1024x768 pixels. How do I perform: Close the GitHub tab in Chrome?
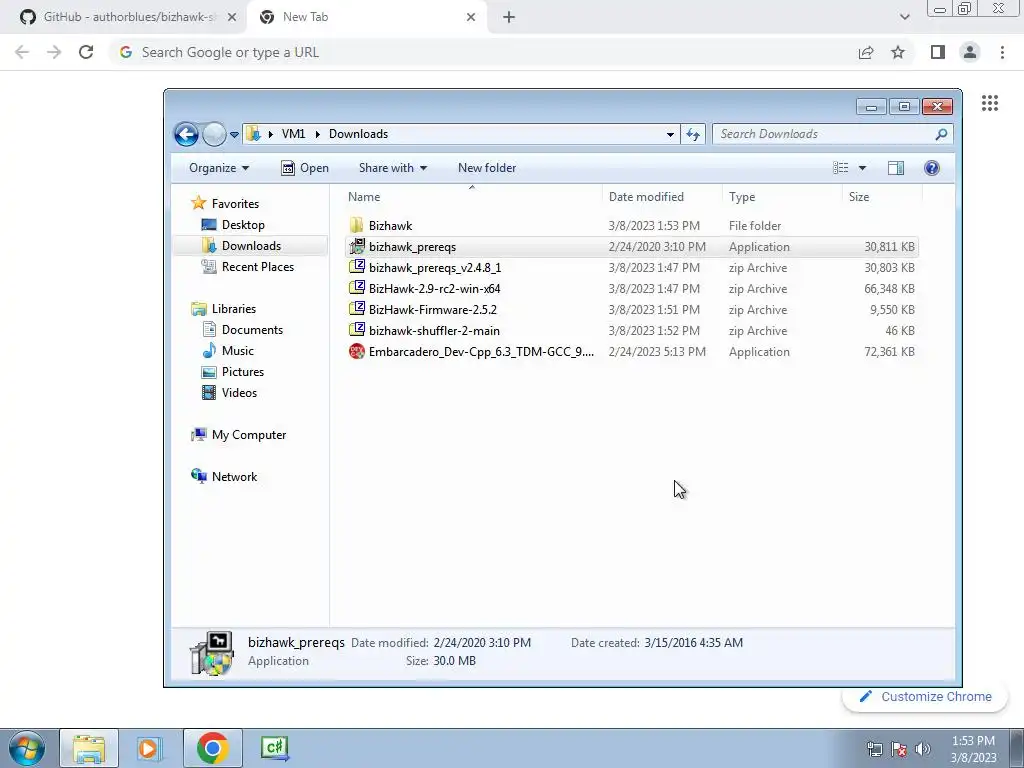231,18
